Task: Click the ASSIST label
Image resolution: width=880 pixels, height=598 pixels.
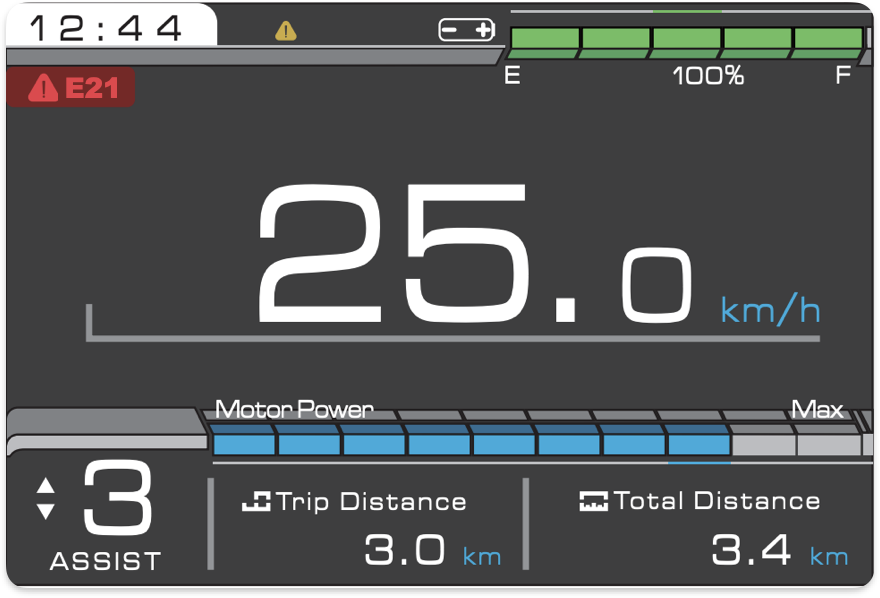Action: [106, 561]
